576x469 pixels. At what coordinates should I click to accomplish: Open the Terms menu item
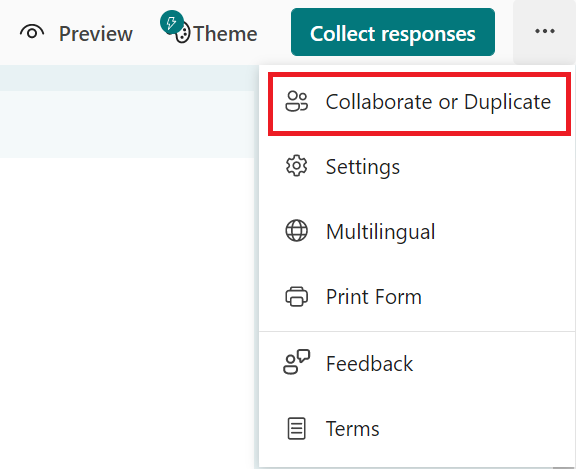(417, 429)
